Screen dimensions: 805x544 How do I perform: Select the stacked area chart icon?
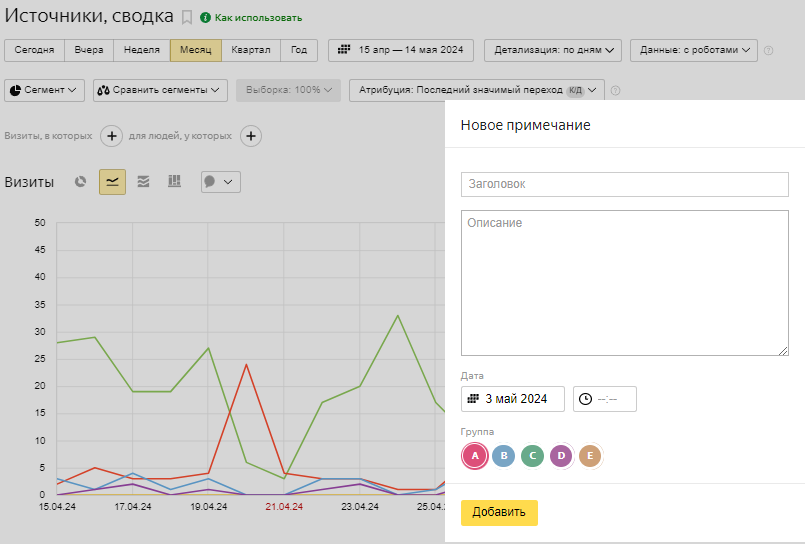(x=143, y=182)
